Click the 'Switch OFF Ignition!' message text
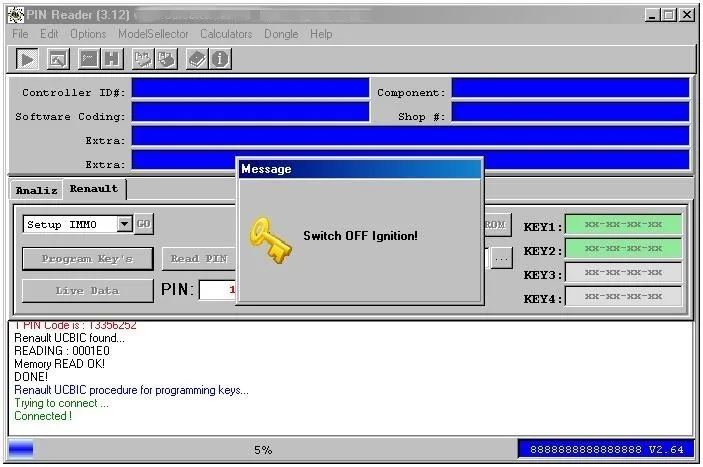703x467 pixels. (x=360, y=236)
